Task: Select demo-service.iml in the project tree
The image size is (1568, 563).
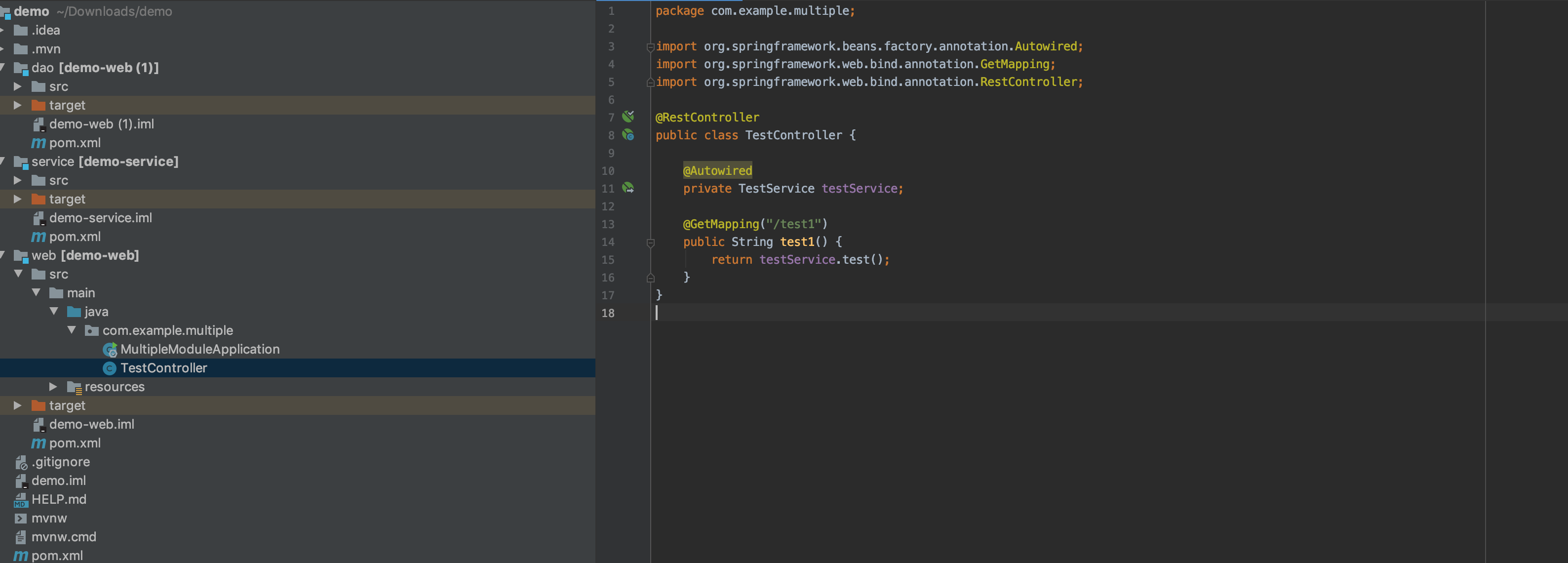Action: tap(100, 218)
